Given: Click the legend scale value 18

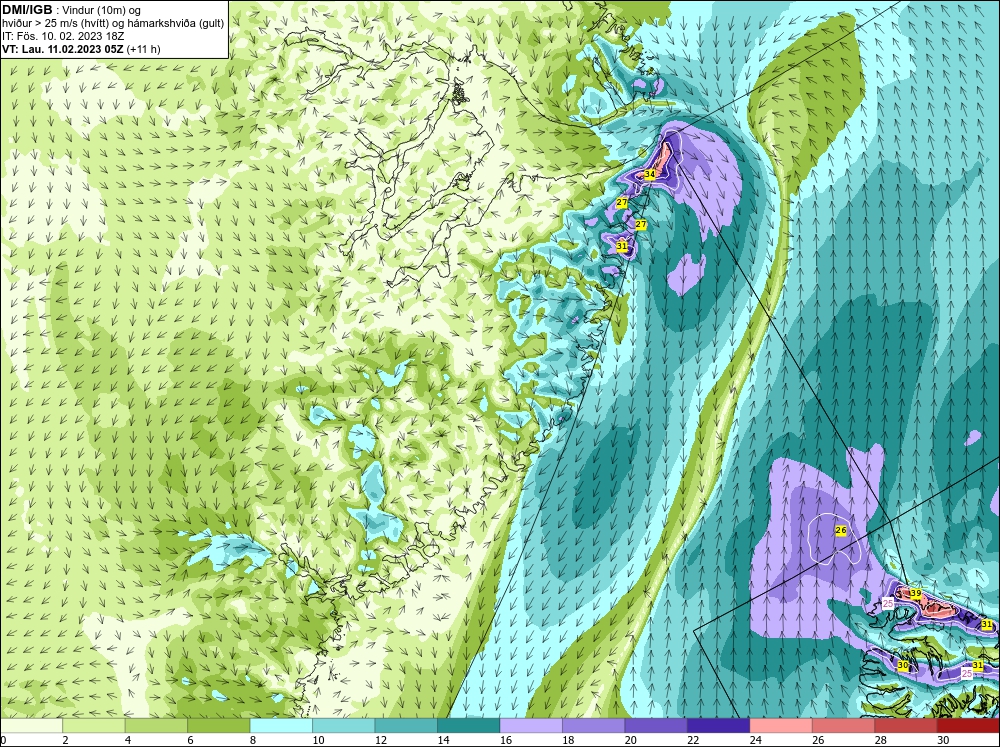Looking at the screenshot, I should [x=568, y=740].
